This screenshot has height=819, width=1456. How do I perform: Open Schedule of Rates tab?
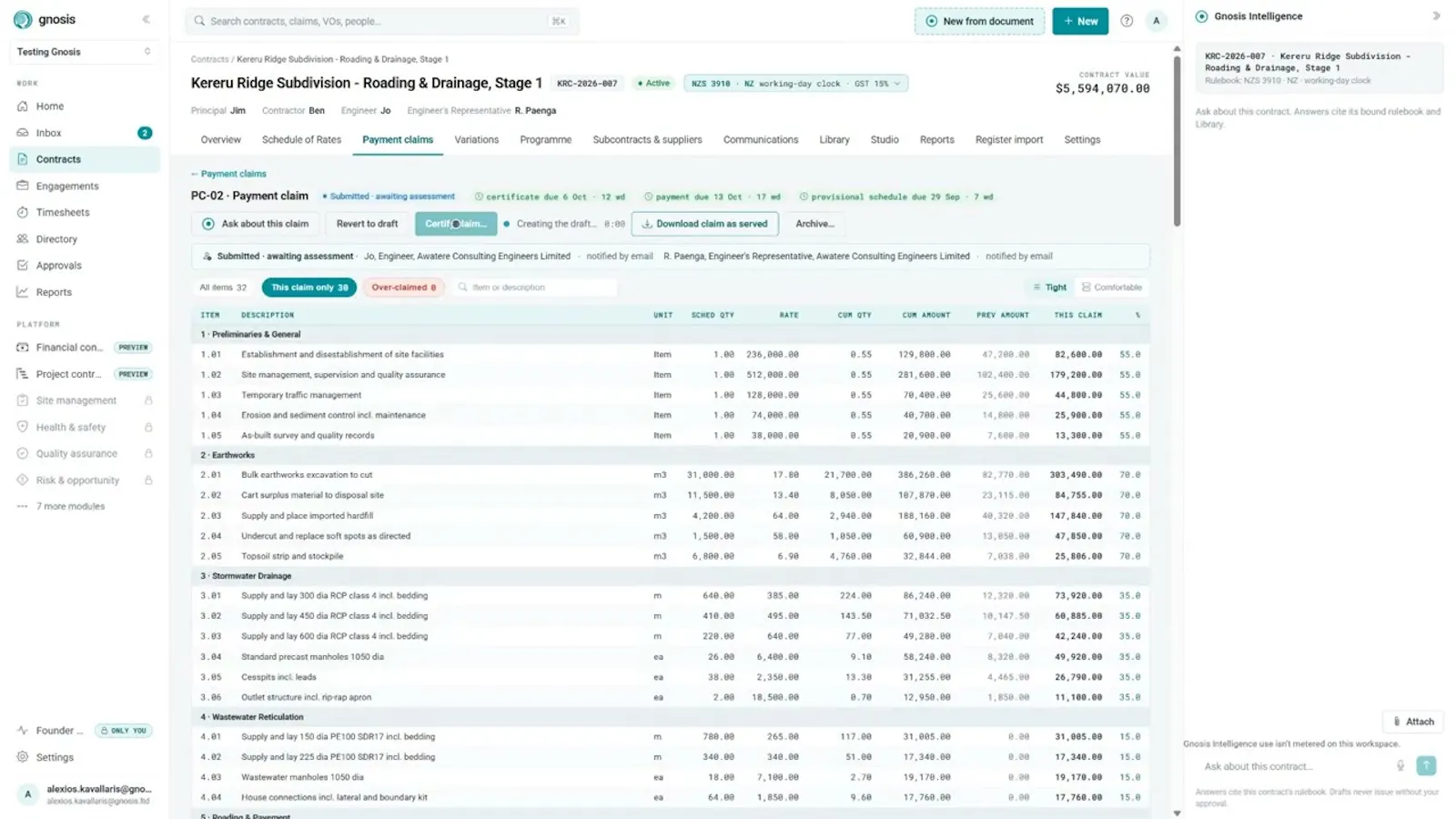pos(301,140)
